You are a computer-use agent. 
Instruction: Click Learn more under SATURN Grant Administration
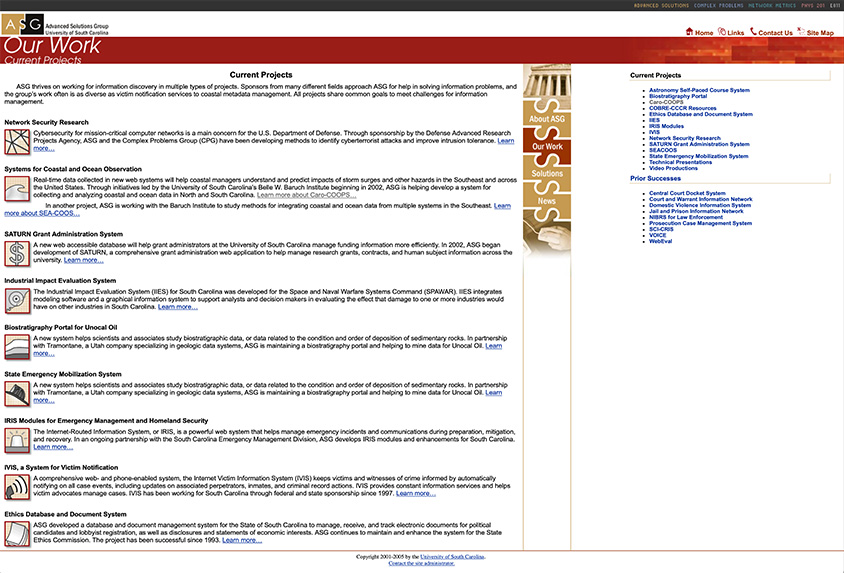[83, 260]
